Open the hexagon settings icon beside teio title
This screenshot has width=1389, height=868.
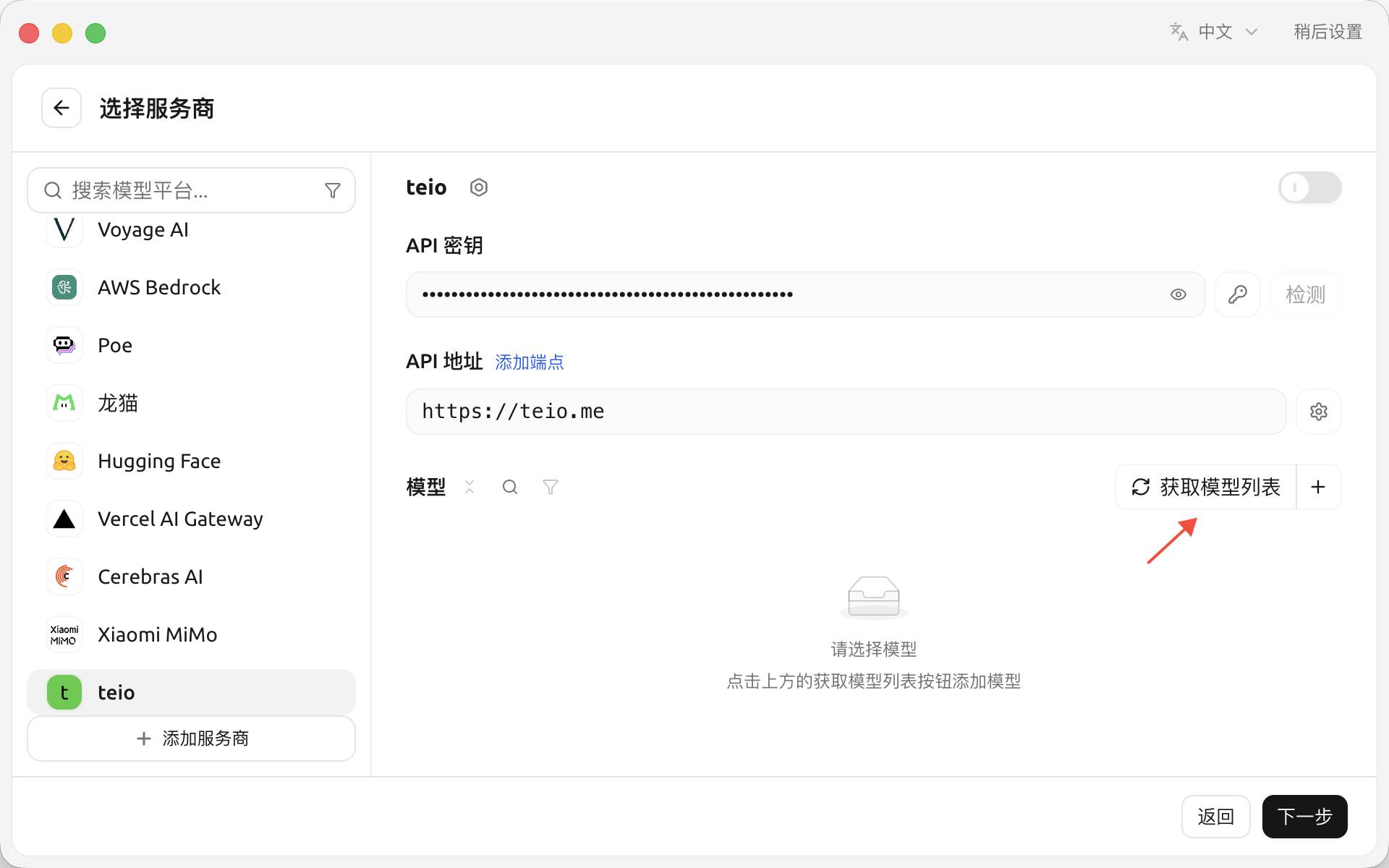tap(479, 187)
